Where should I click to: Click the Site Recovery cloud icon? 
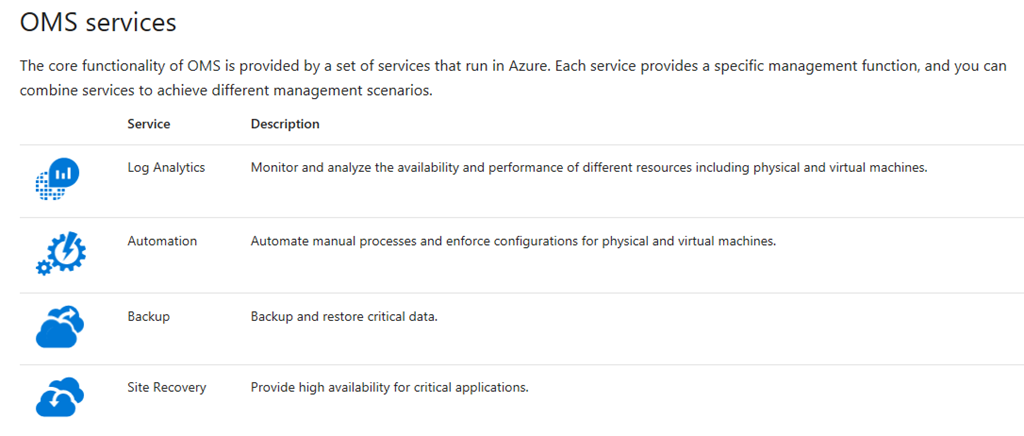tap(60, 396)
